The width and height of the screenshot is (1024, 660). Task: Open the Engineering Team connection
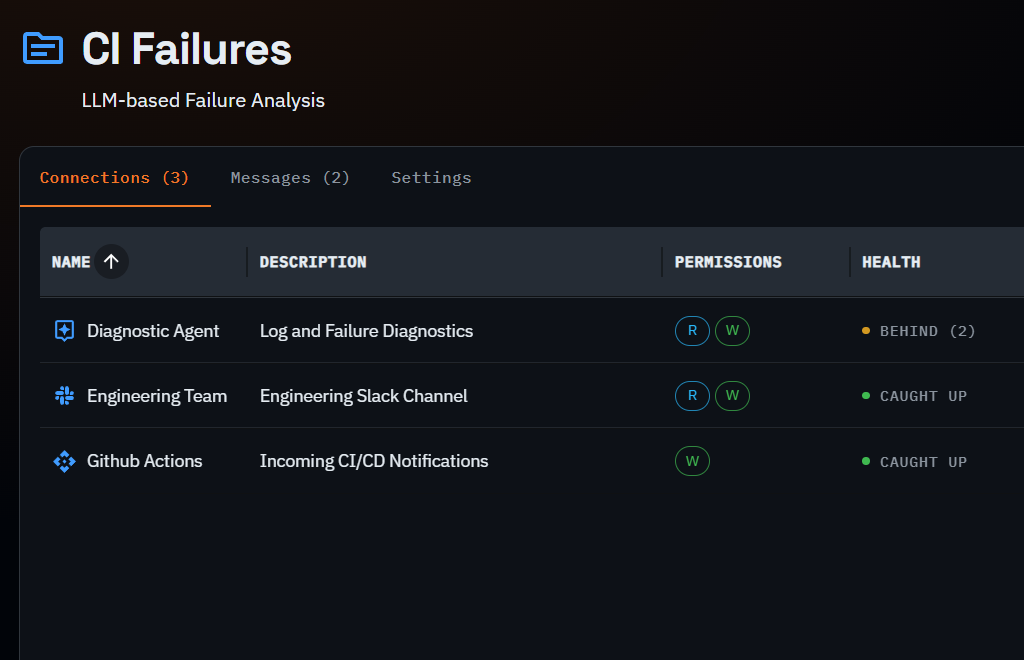point(157,396)
